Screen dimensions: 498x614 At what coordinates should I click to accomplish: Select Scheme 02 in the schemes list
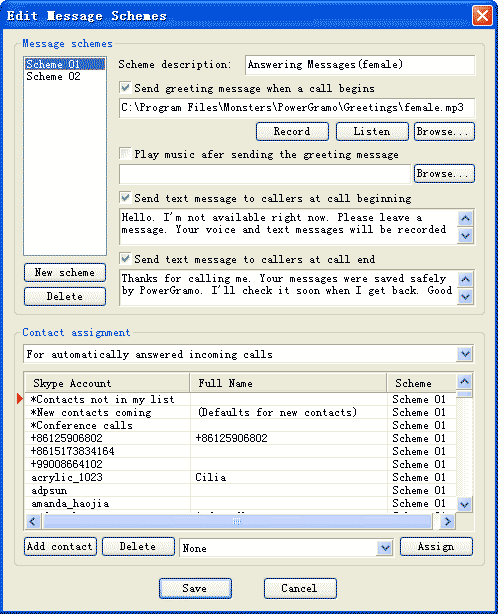coord(65,76)
